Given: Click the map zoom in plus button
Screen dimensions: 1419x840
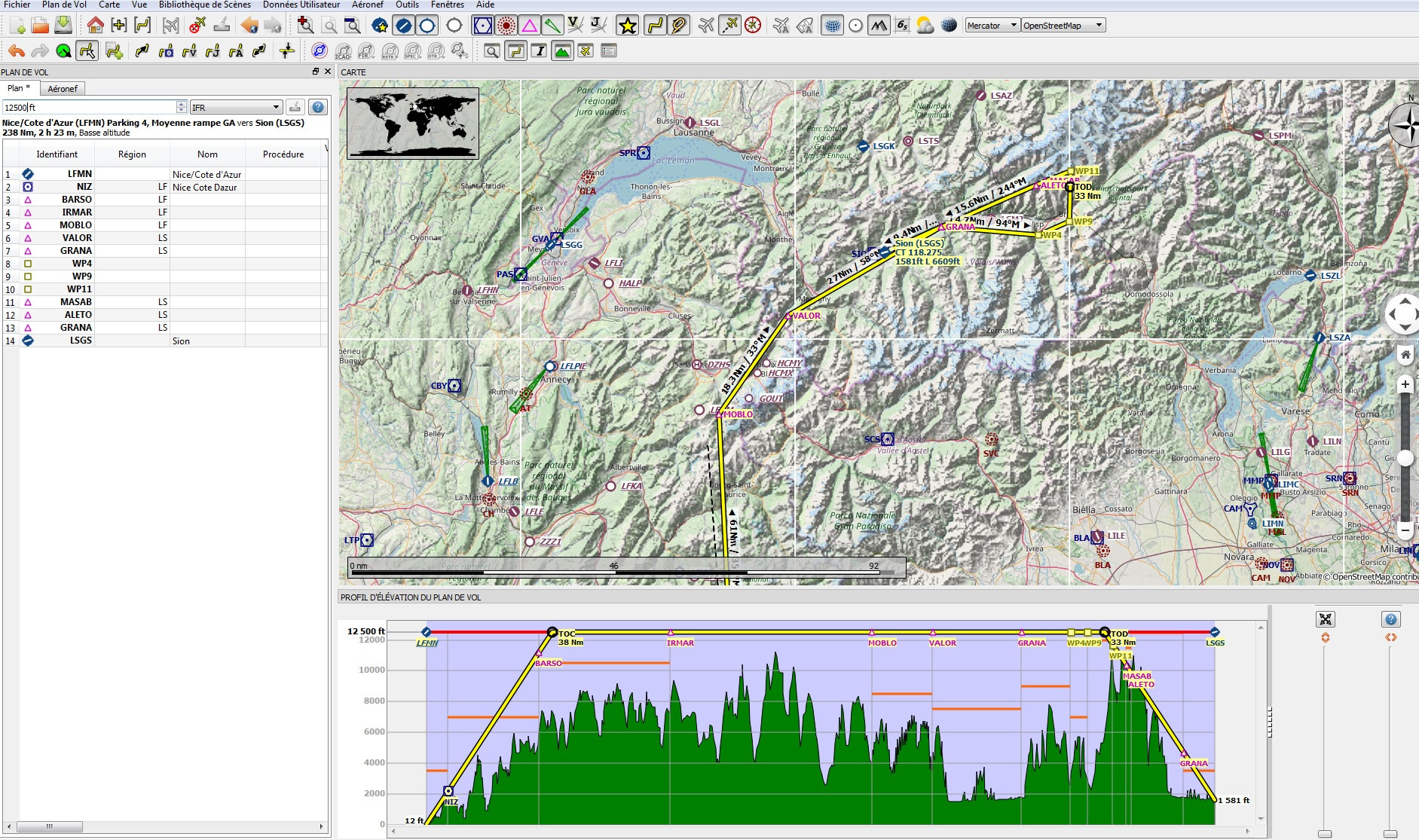Looking at the screenshot, I should (1405, 384).
